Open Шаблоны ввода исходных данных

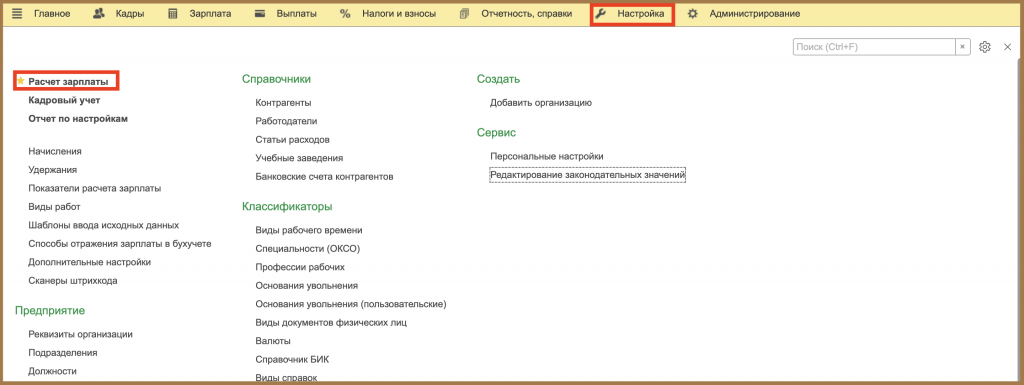(103, 225)
